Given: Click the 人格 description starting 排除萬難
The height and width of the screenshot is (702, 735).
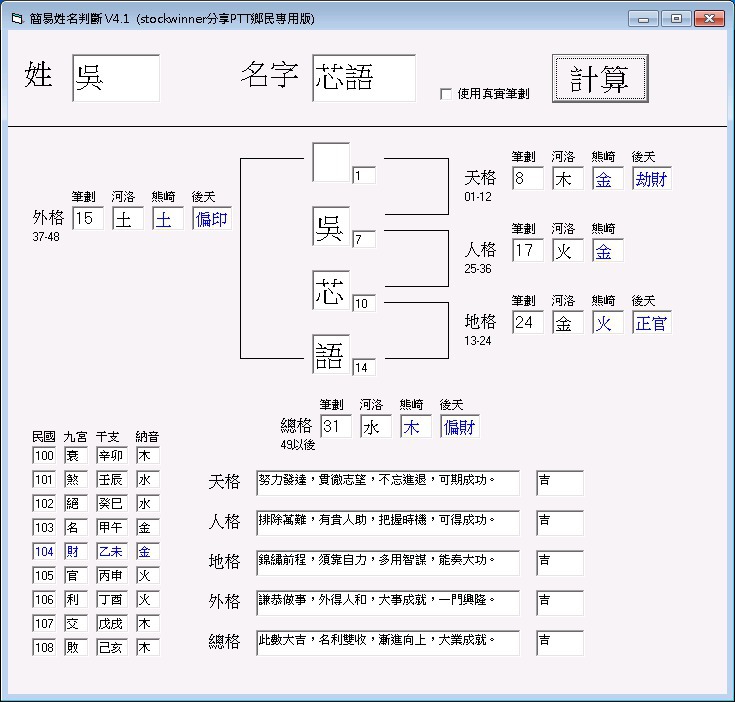Looking at the screenshot, I should 388,523.
